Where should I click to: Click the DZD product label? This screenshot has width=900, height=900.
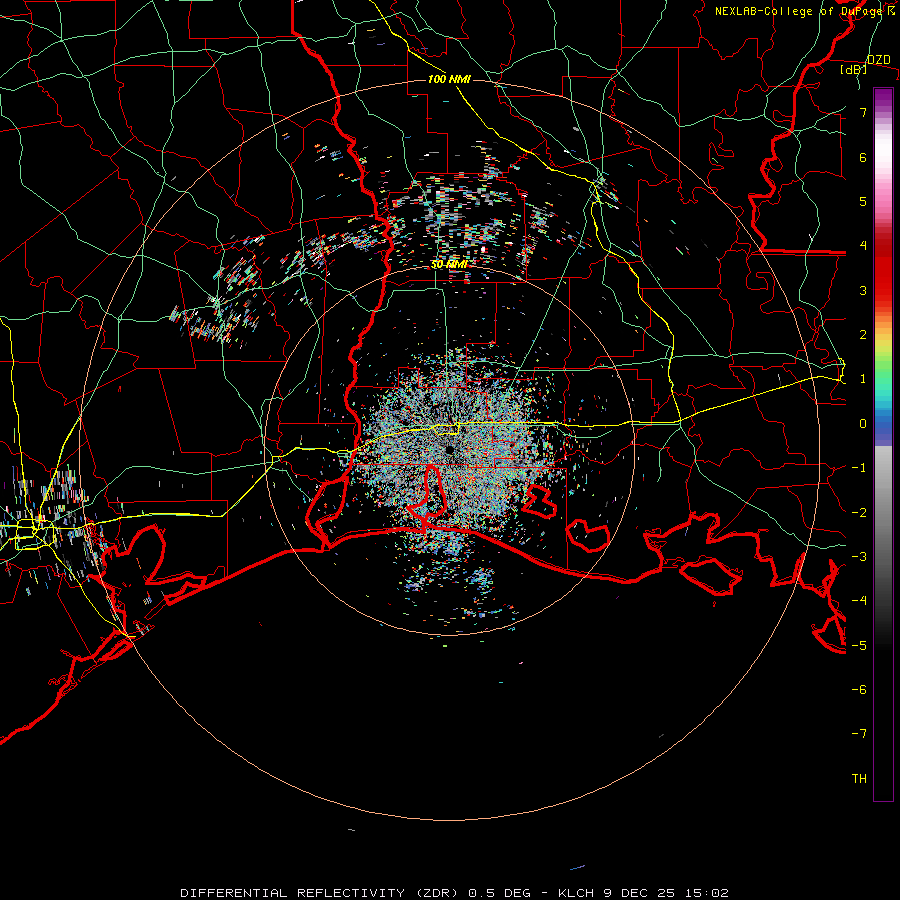(x=878, y=60)
